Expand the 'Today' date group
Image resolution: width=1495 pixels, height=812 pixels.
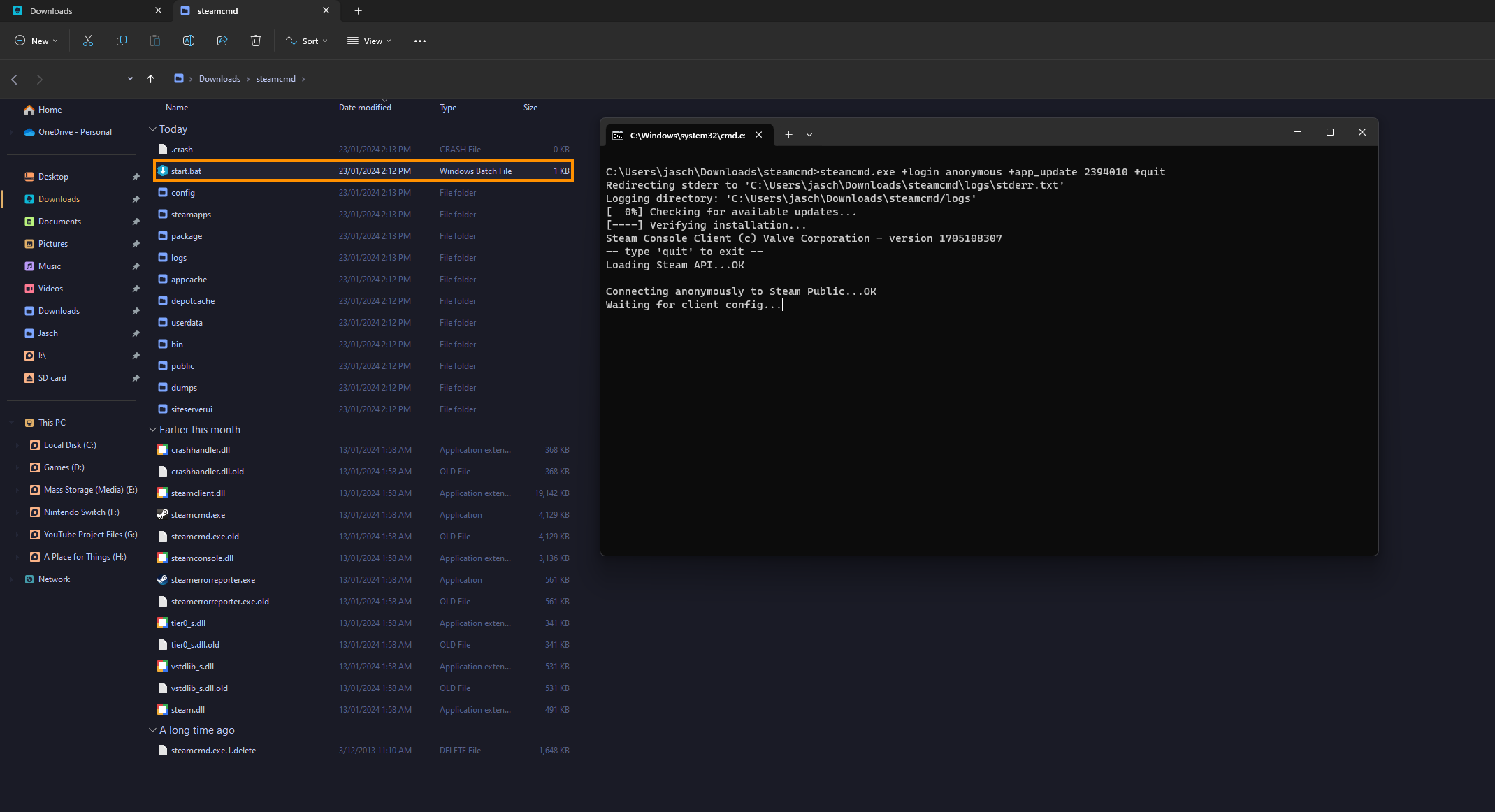pyautogui.click(x=154, y=128)
